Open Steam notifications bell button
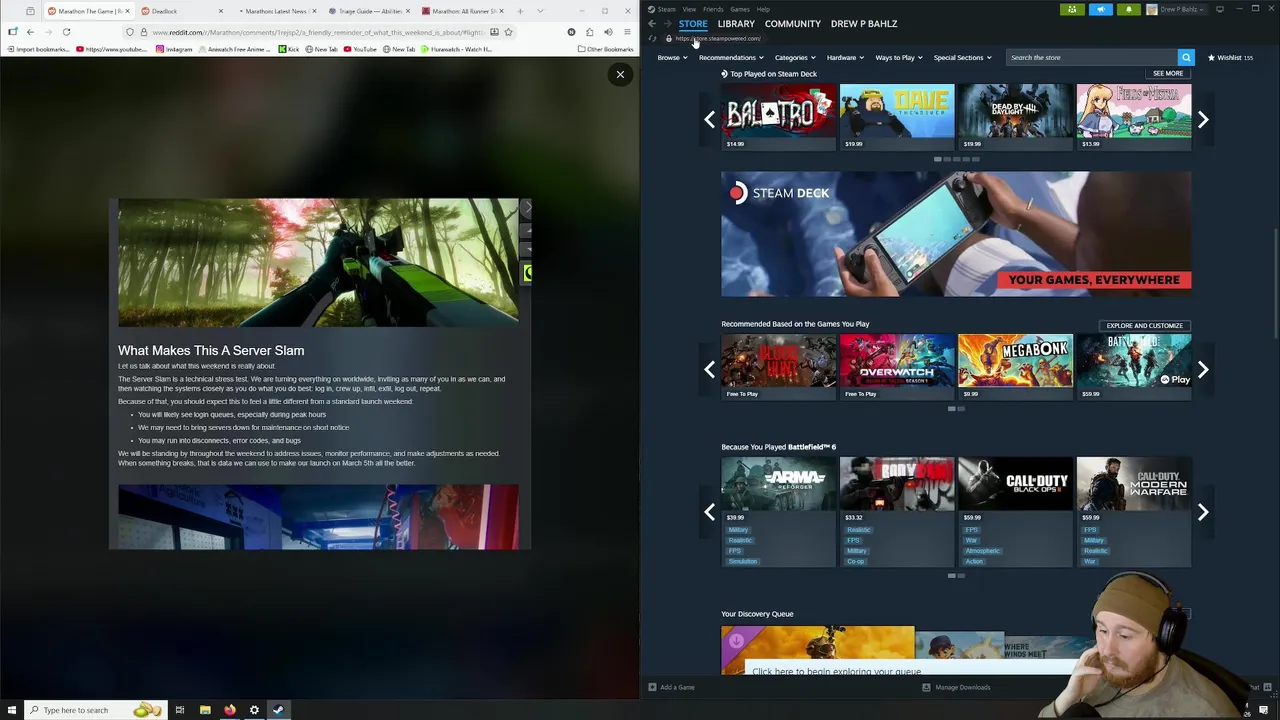 click(x=1128, y=9)
